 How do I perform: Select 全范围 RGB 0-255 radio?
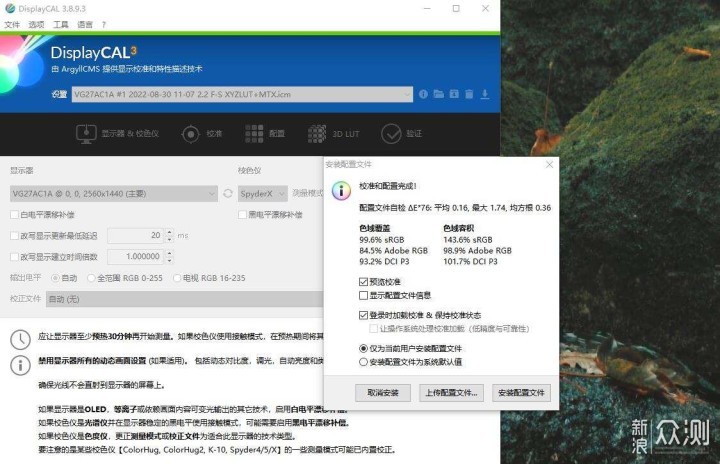tap(91, 278)
